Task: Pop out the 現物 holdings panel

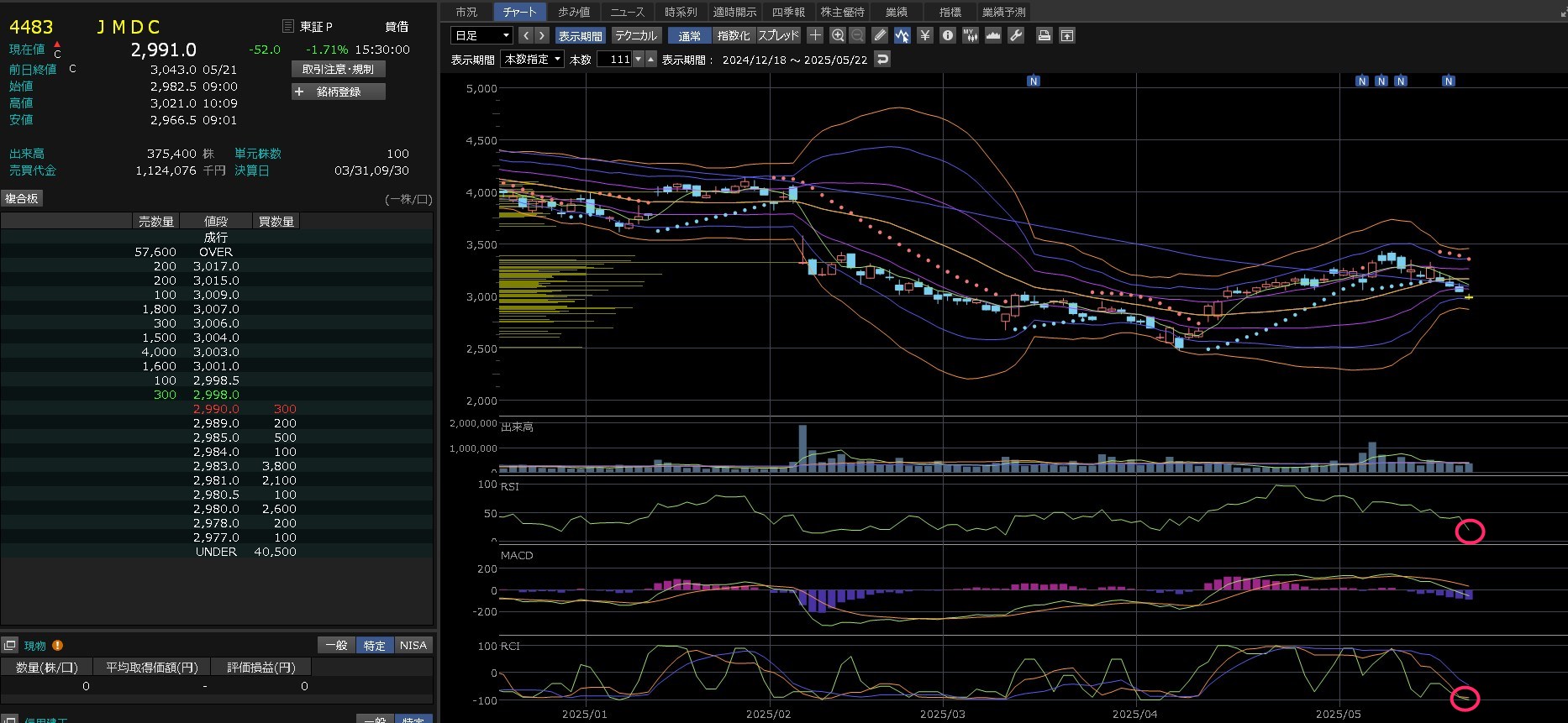Action: [10, 645]
